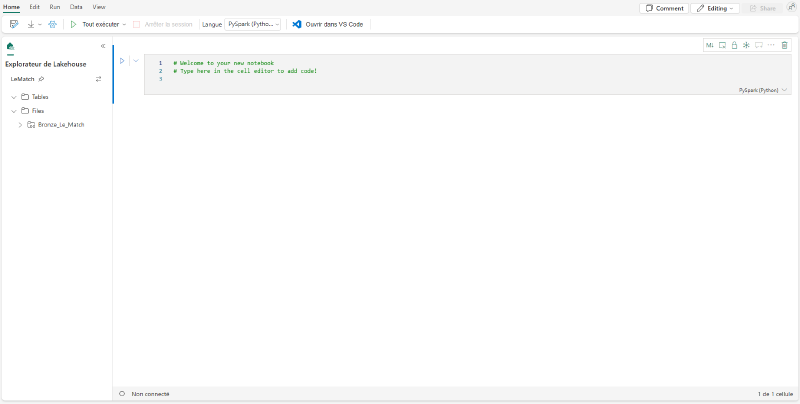Click the Non connecté session status
800x404 pixels.
(x=151, y=394)
